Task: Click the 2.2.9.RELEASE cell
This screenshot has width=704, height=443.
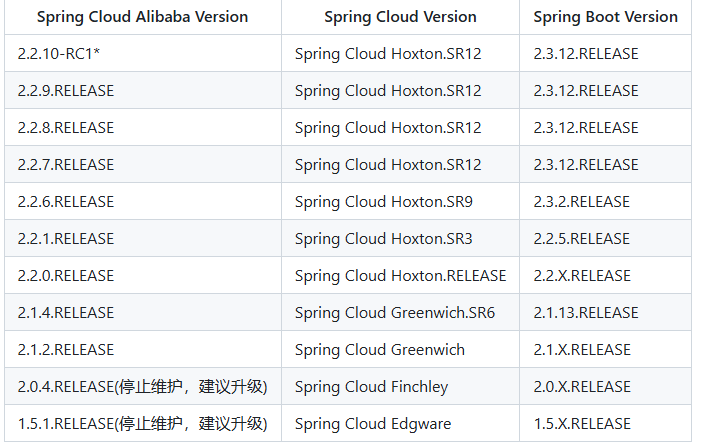Action: click(66, 91)
